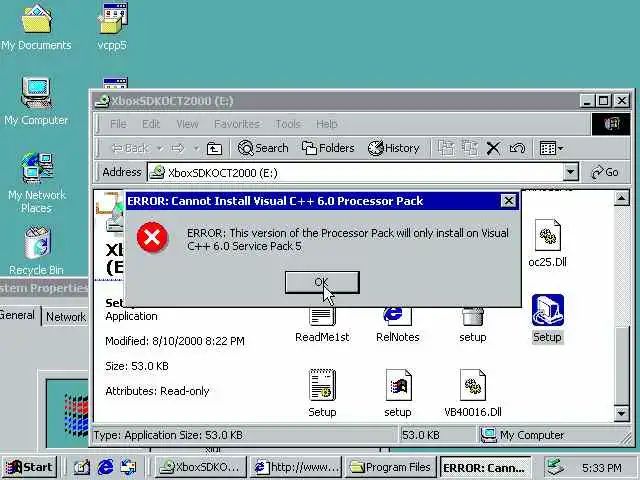Click the scrollbar down arrow in Explorer
This screenshot has width=640, height=480.
[621, 413]
